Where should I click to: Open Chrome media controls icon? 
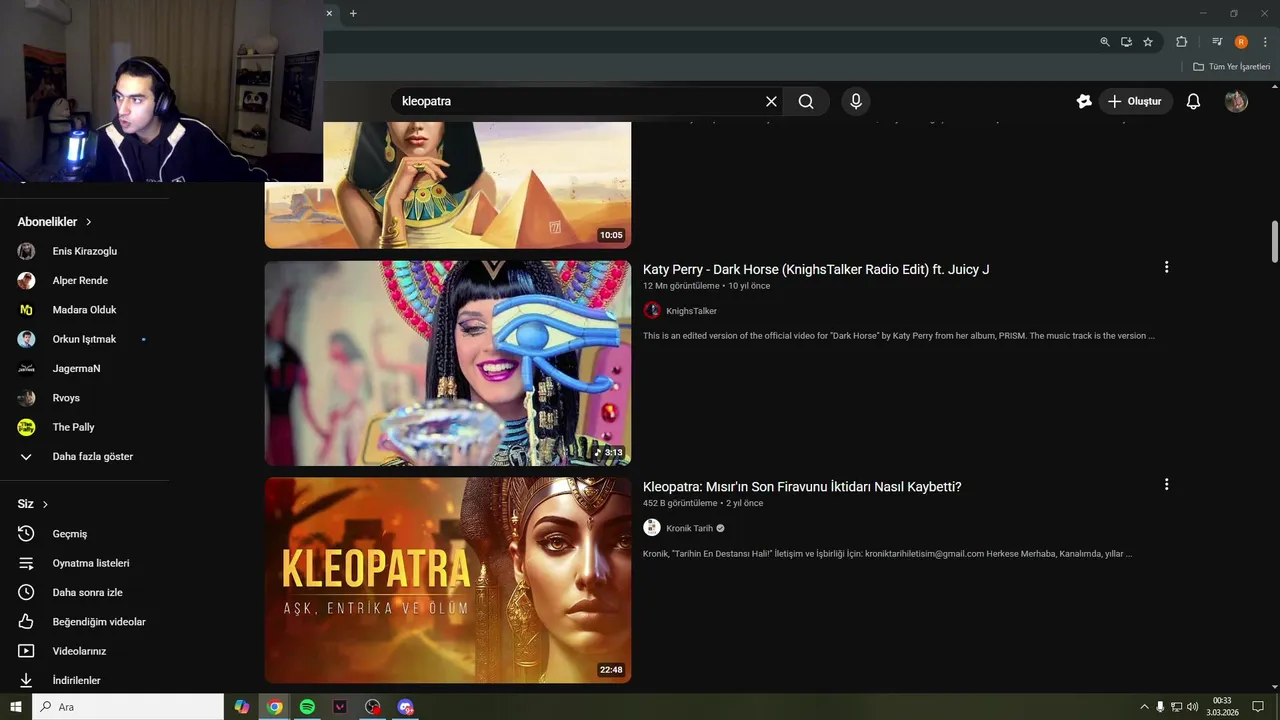pyautogui.click(x=1217, y=42)
